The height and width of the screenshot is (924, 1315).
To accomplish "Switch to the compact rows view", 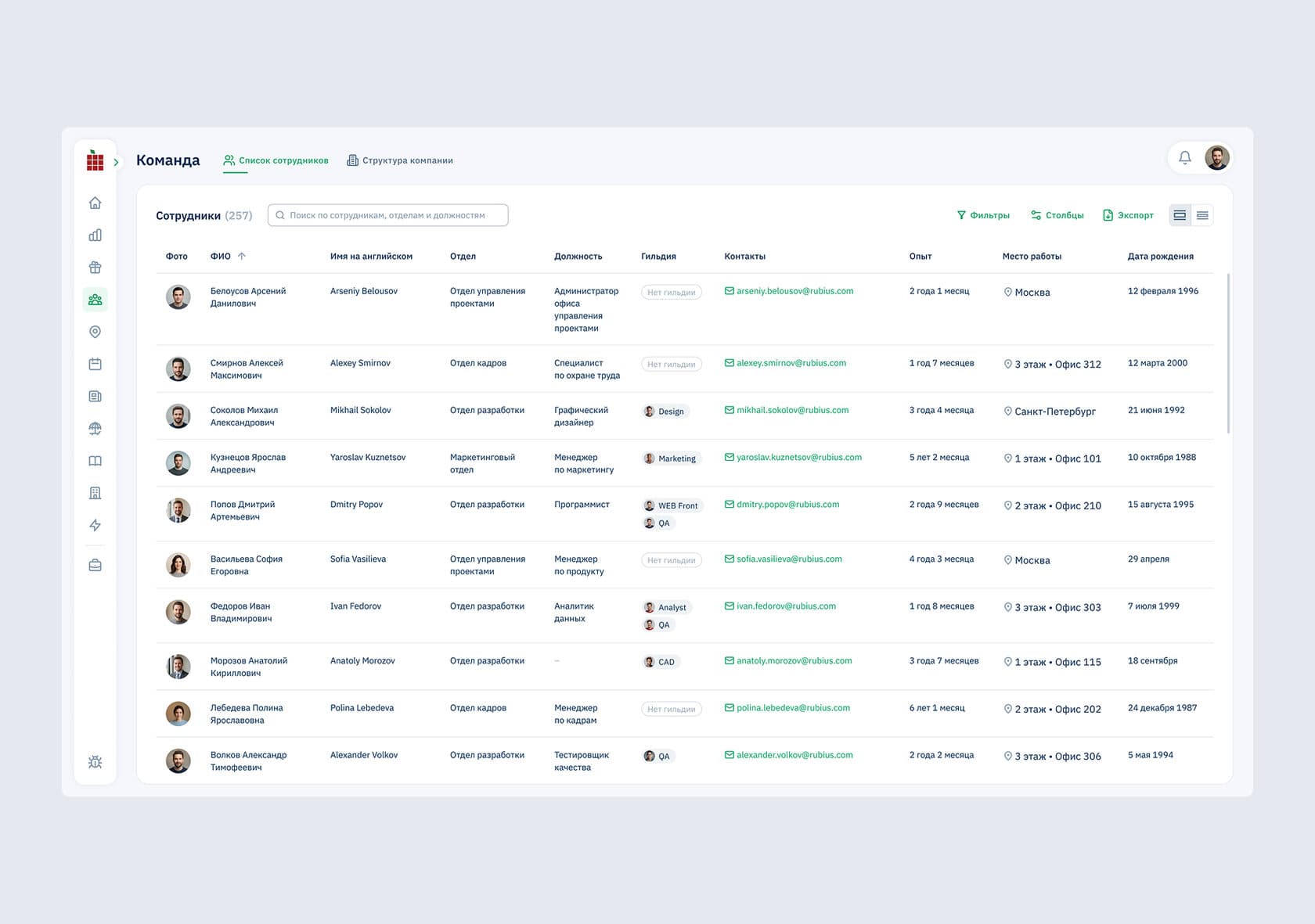I will click(1202, 215).
